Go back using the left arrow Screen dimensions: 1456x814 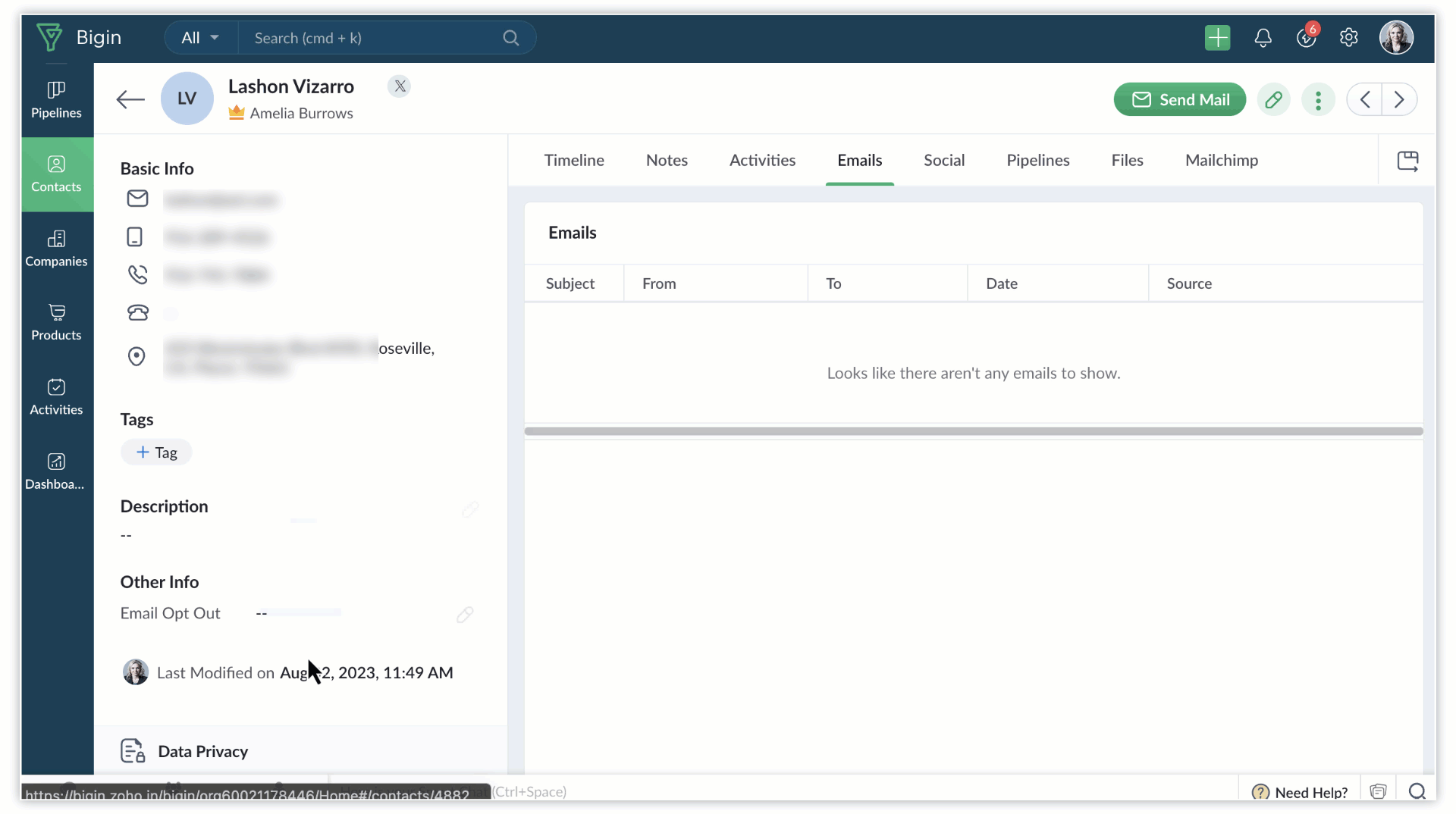[130, 99]
